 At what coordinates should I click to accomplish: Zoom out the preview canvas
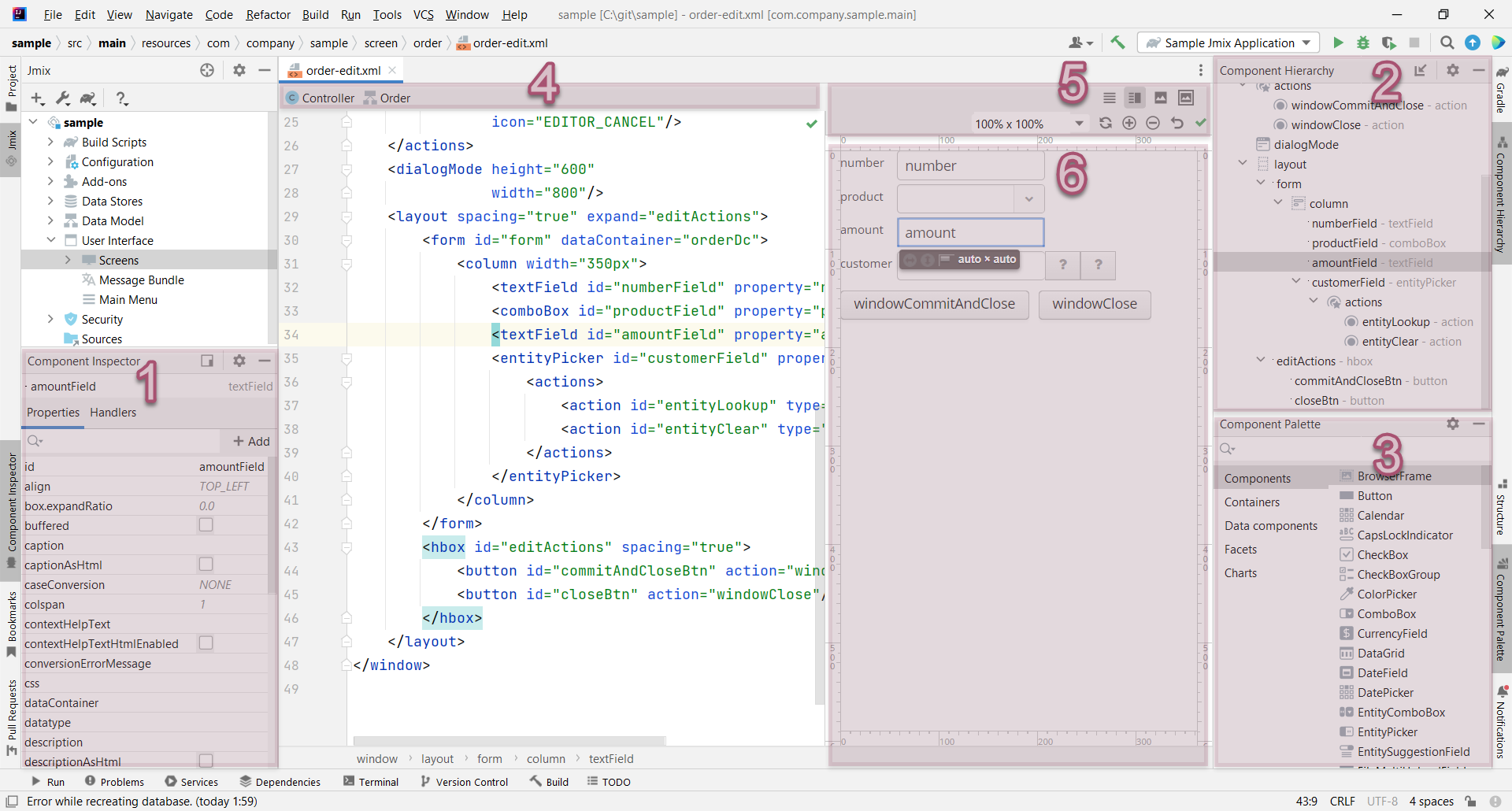(x=1153, y=123)
